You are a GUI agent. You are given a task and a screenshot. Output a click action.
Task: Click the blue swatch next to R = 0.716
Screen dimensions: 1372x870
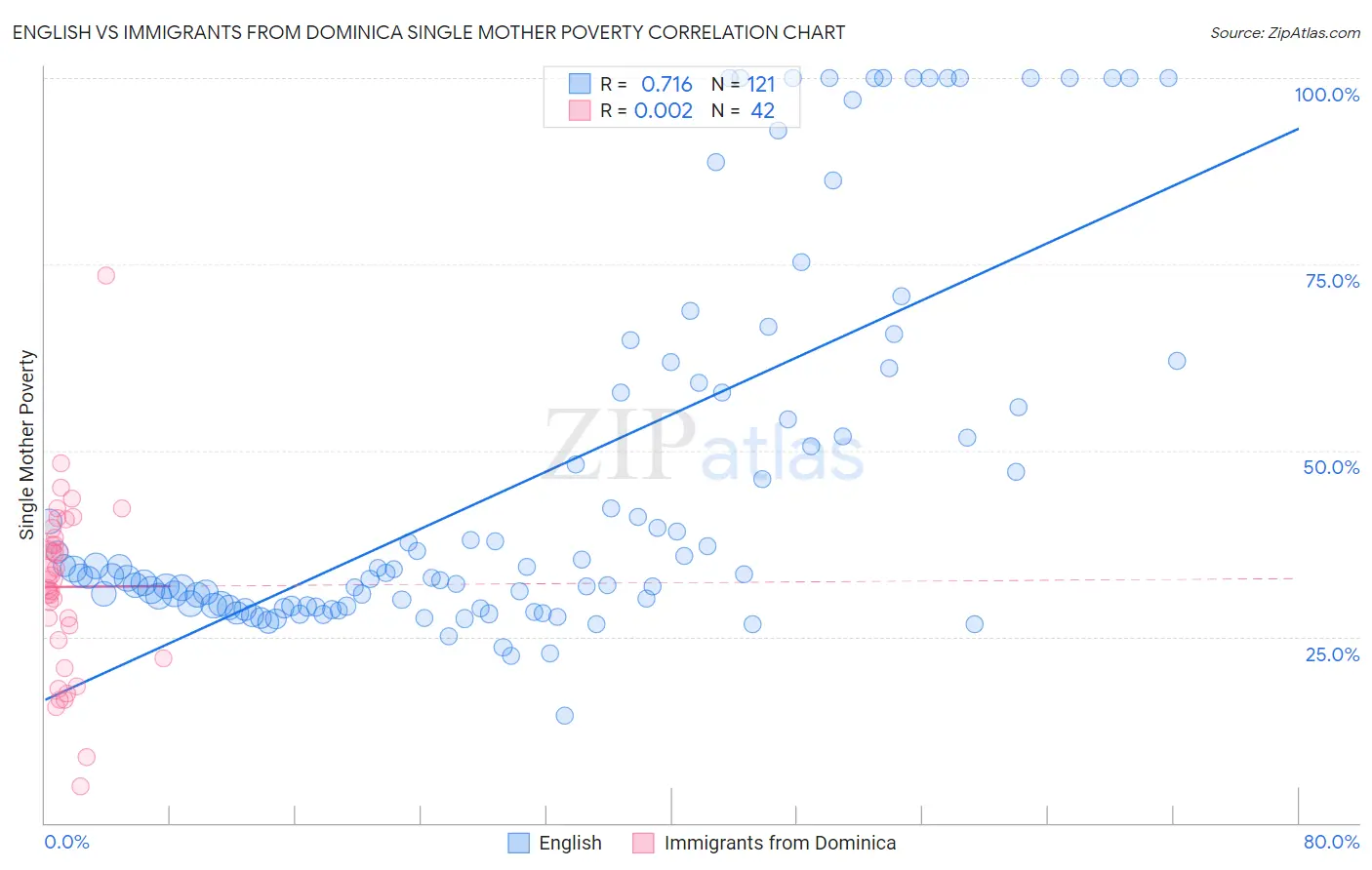(580, 84)
